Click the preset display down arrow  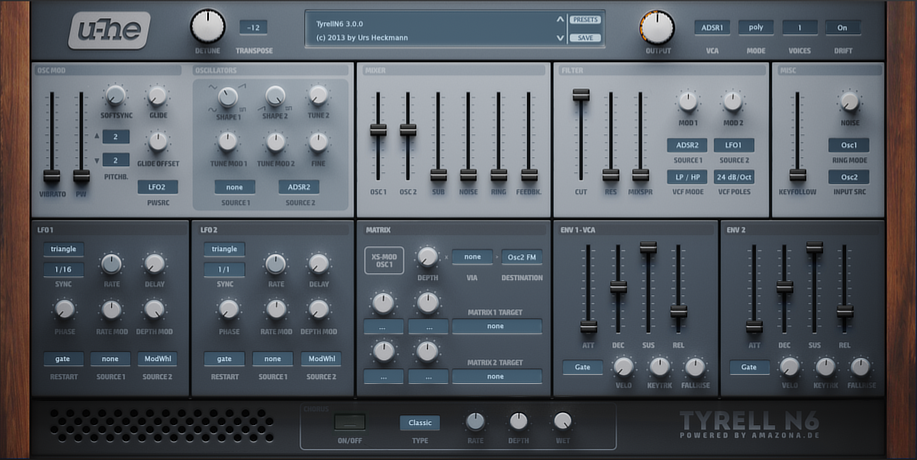561,38
